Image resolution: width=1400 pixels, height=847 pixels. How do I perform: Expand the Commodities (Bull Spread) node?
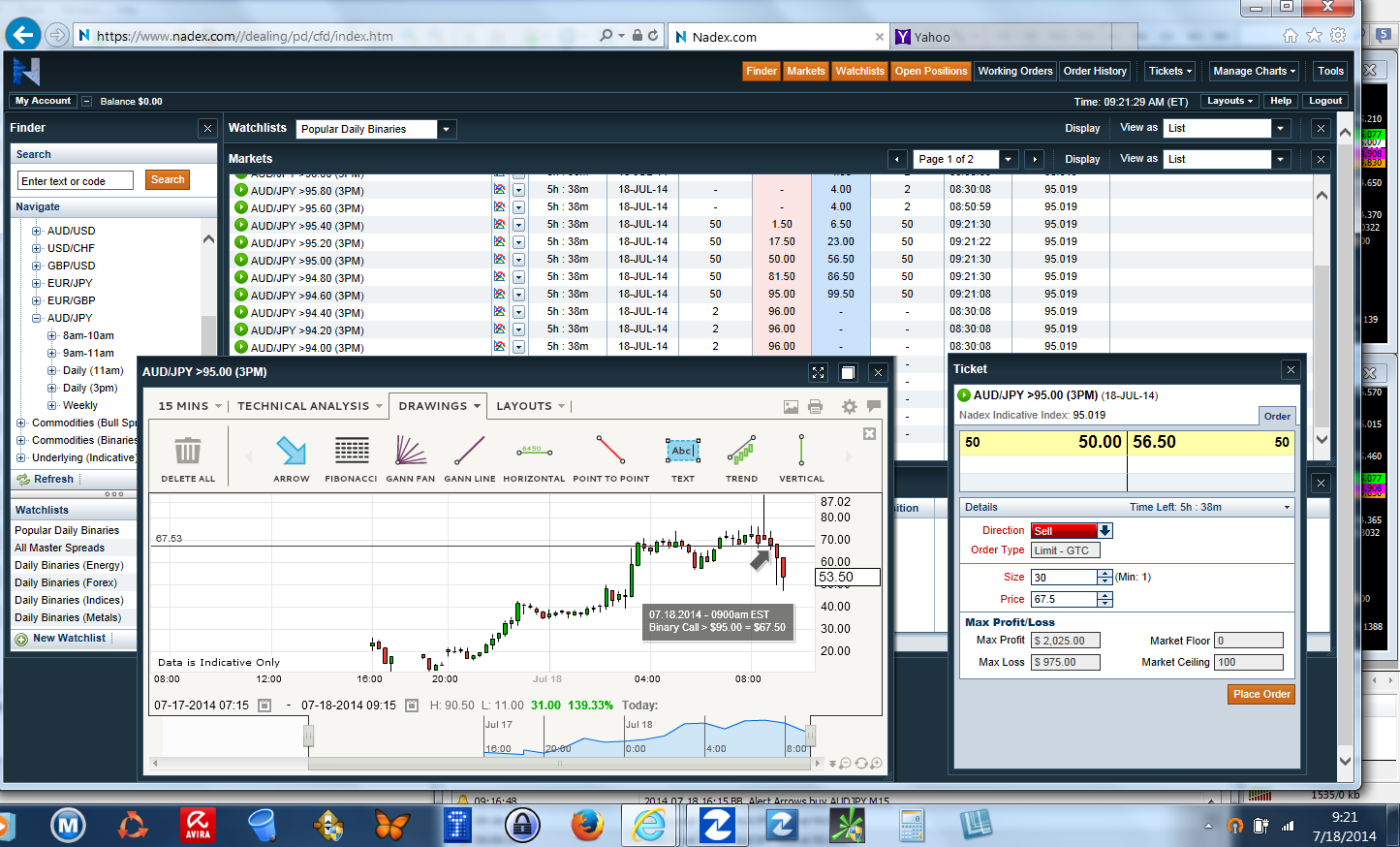point(21,423)
